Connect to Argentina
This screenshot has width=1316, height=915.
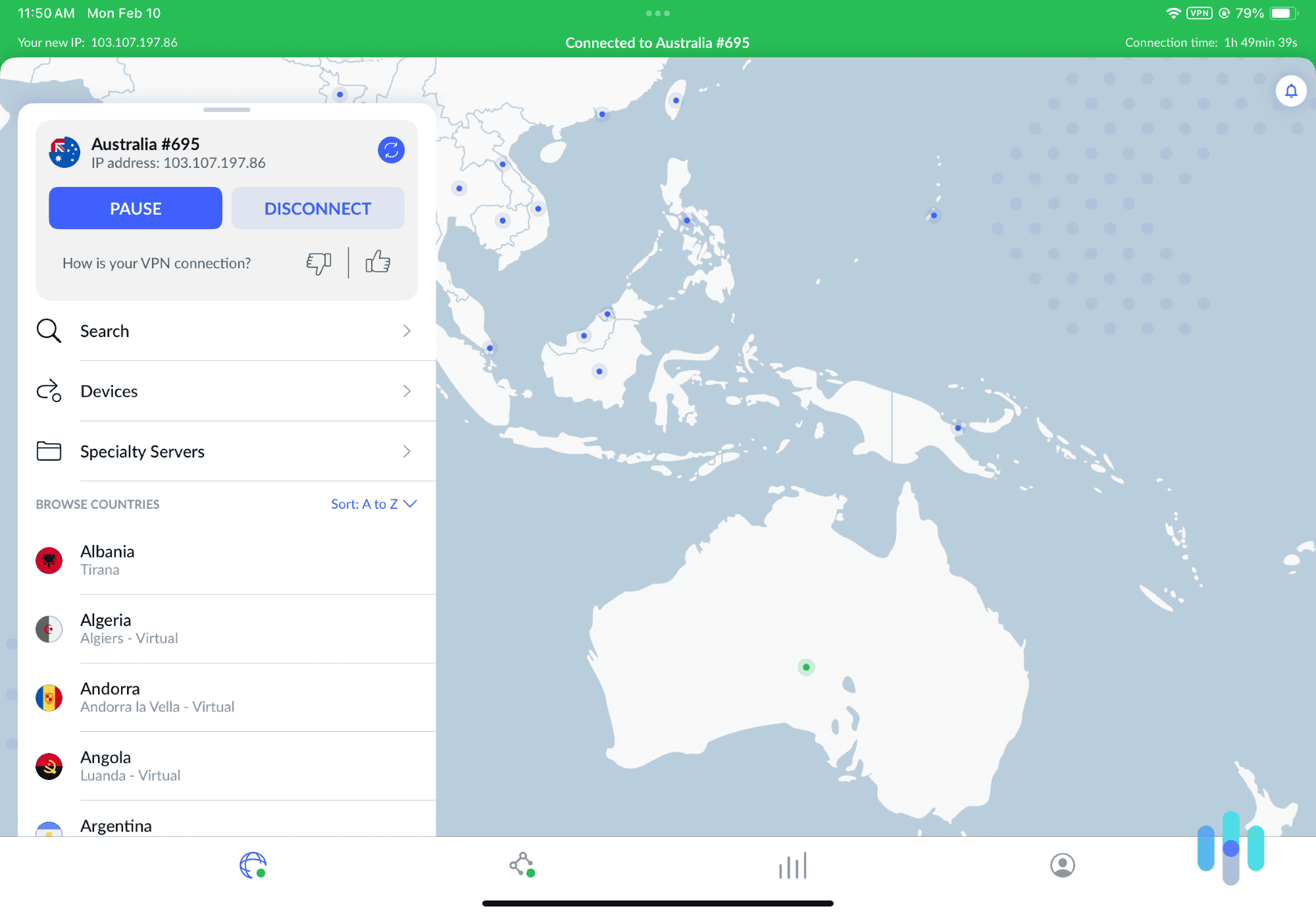(x=227, y=819)
